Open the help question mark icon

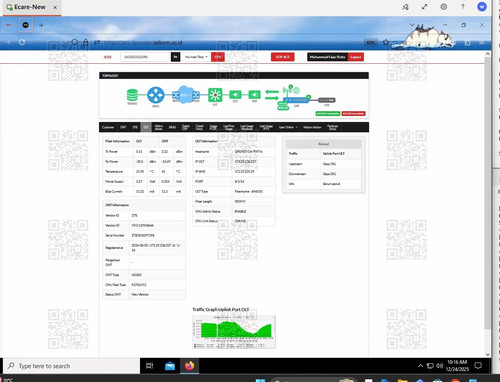[x=462, y=7]
